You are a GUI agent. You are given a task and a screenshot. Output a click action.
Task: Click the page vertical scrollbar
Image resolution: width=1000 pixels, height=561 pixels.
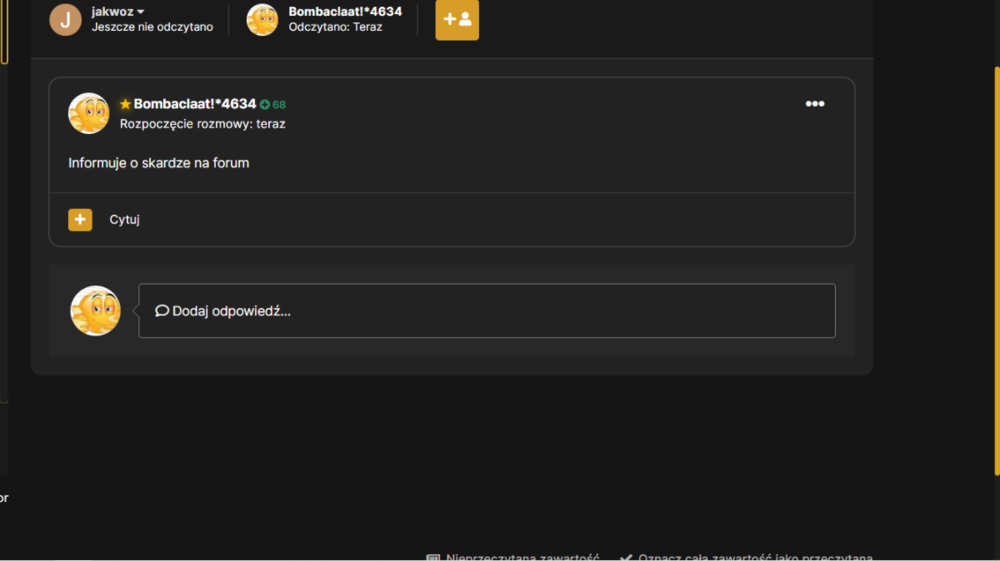[x=997, y=271]
